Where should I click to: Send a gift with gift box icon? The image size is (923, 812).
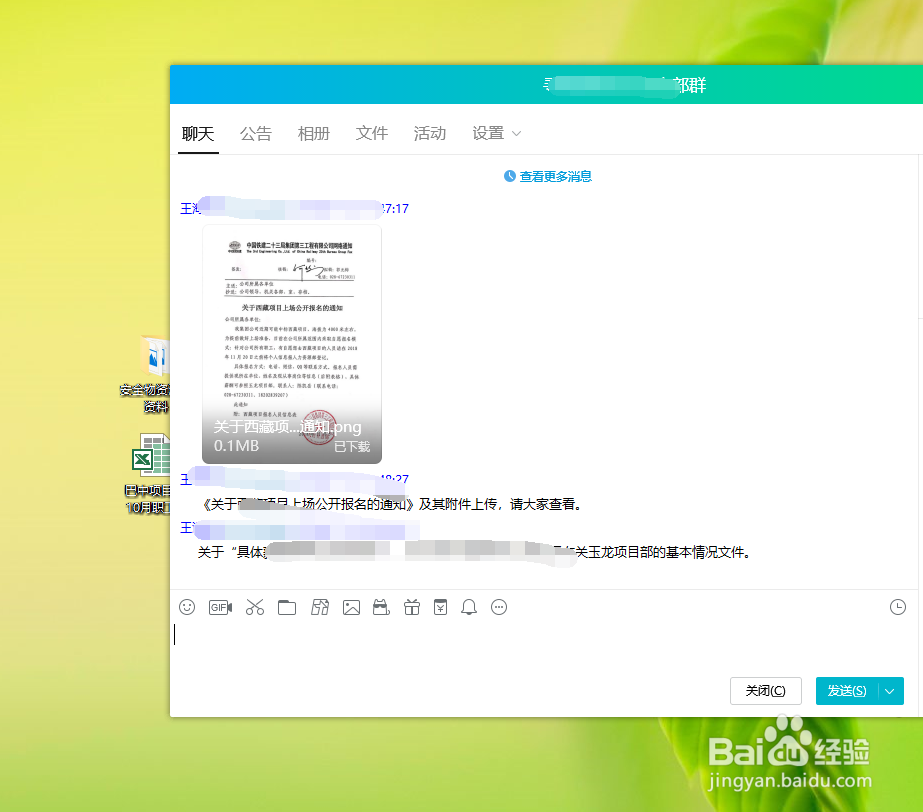[x=412, y=607]
